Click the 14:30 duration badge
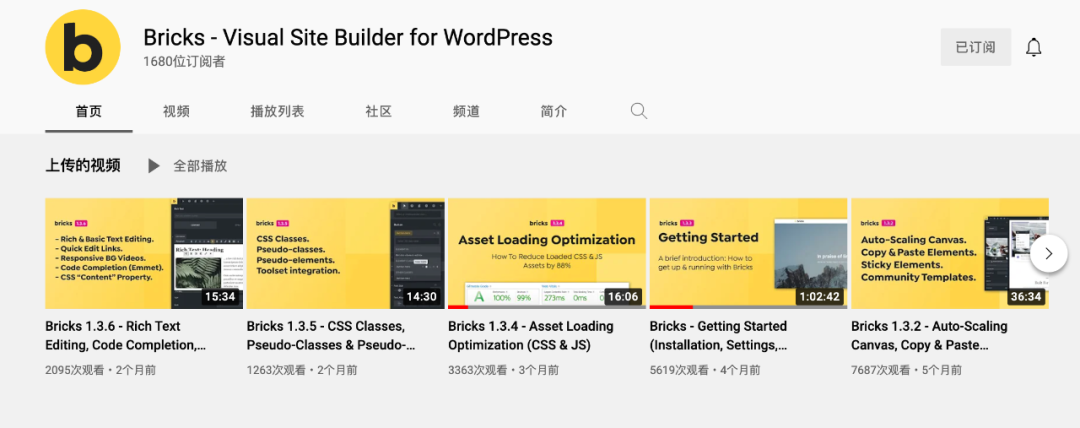This screenshot has width=1080, height=428. (422, 297)
